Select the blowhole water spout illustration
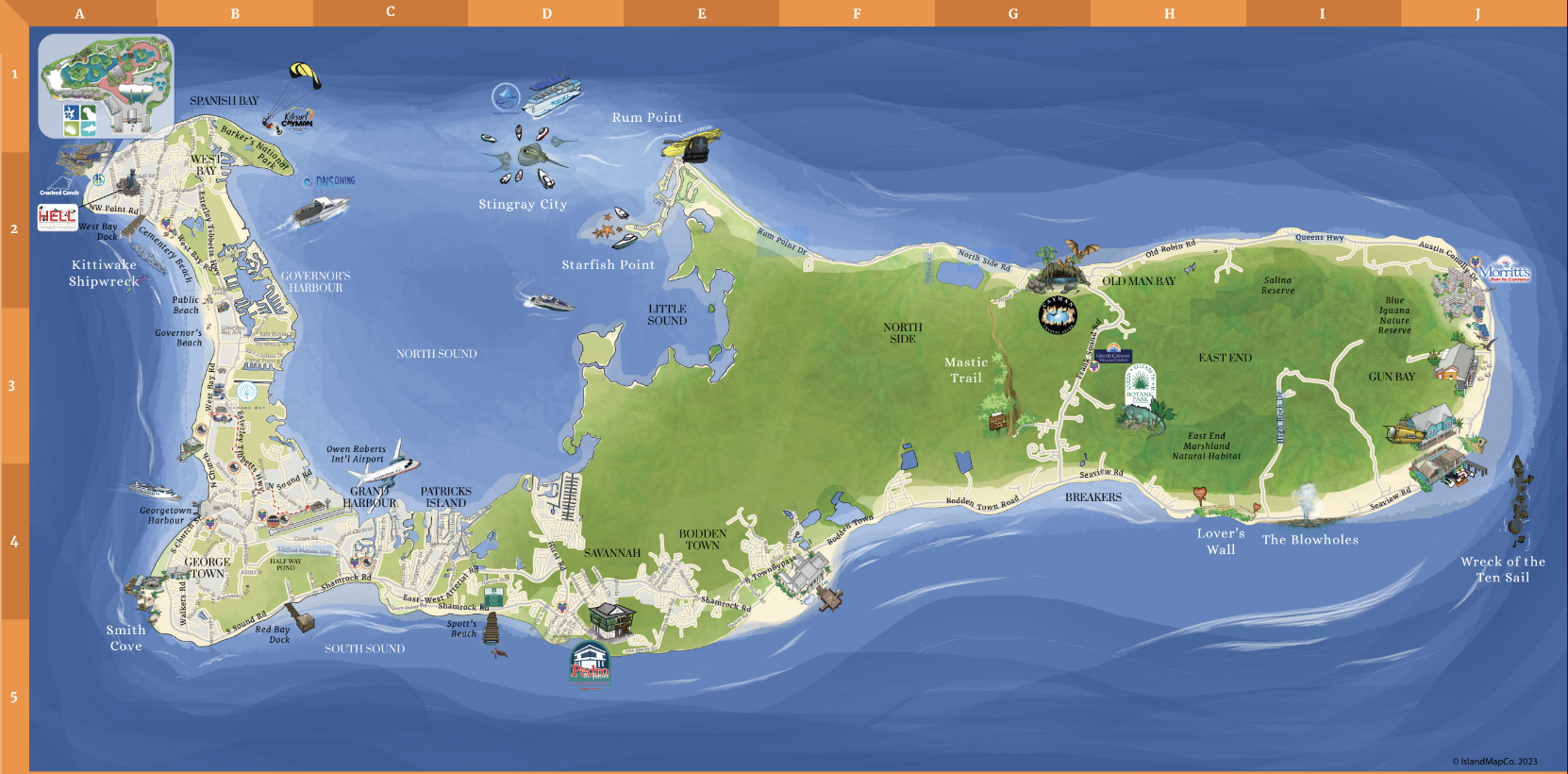 [1307, 502]
